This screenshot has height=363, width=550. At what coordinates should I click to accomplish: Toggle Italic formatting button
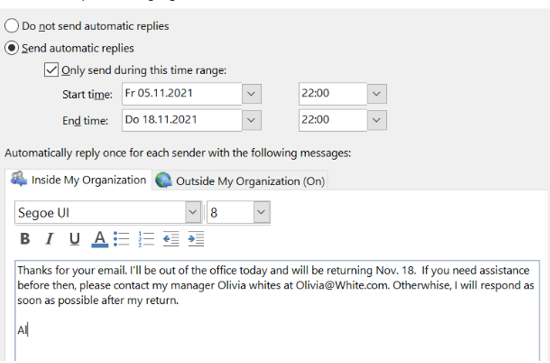pyautogui.click(x=49, y=239)
